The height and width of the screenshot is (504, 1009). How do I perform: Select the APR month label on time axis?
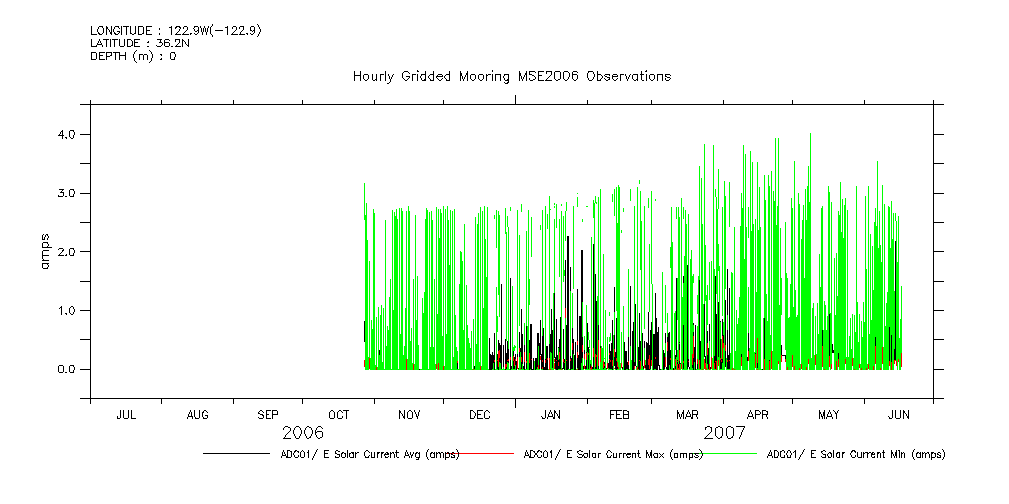[758, 414]
